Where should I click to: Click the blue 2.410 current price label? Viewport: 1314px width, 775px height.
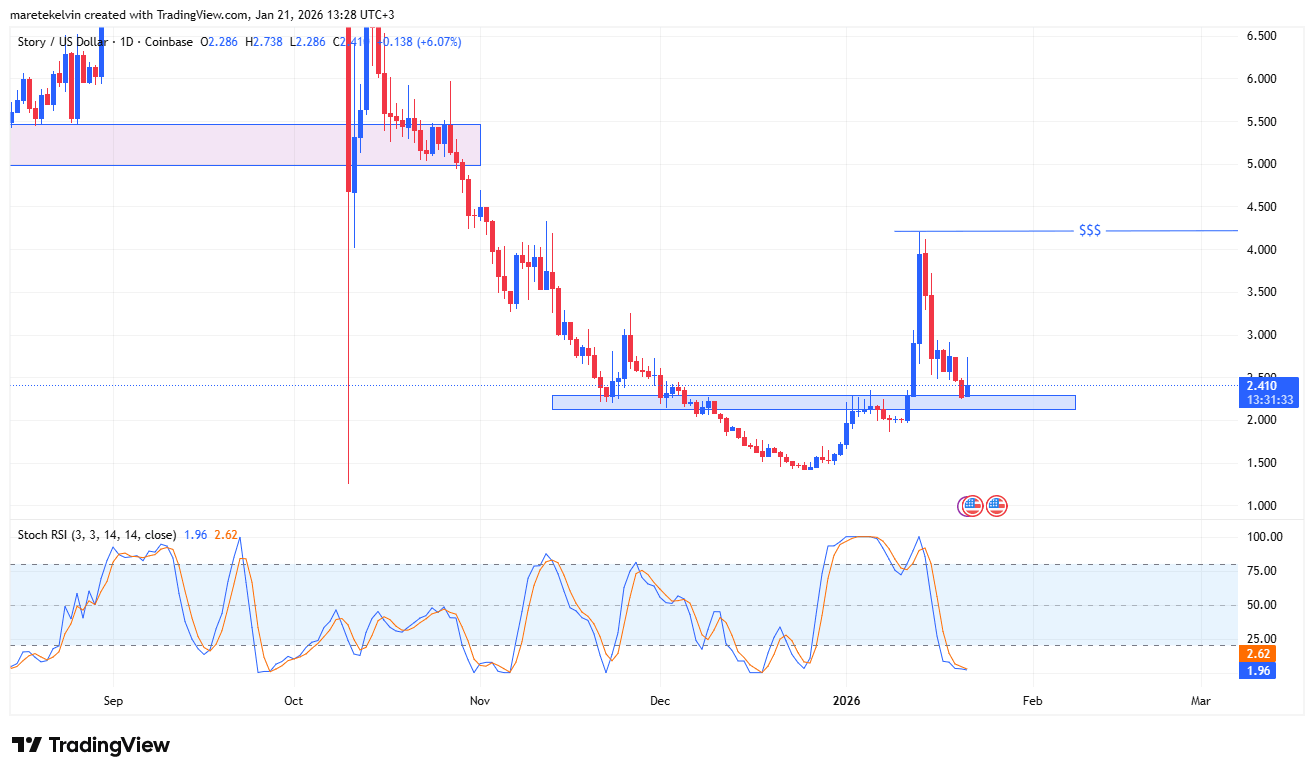[x=1270, y=385]
